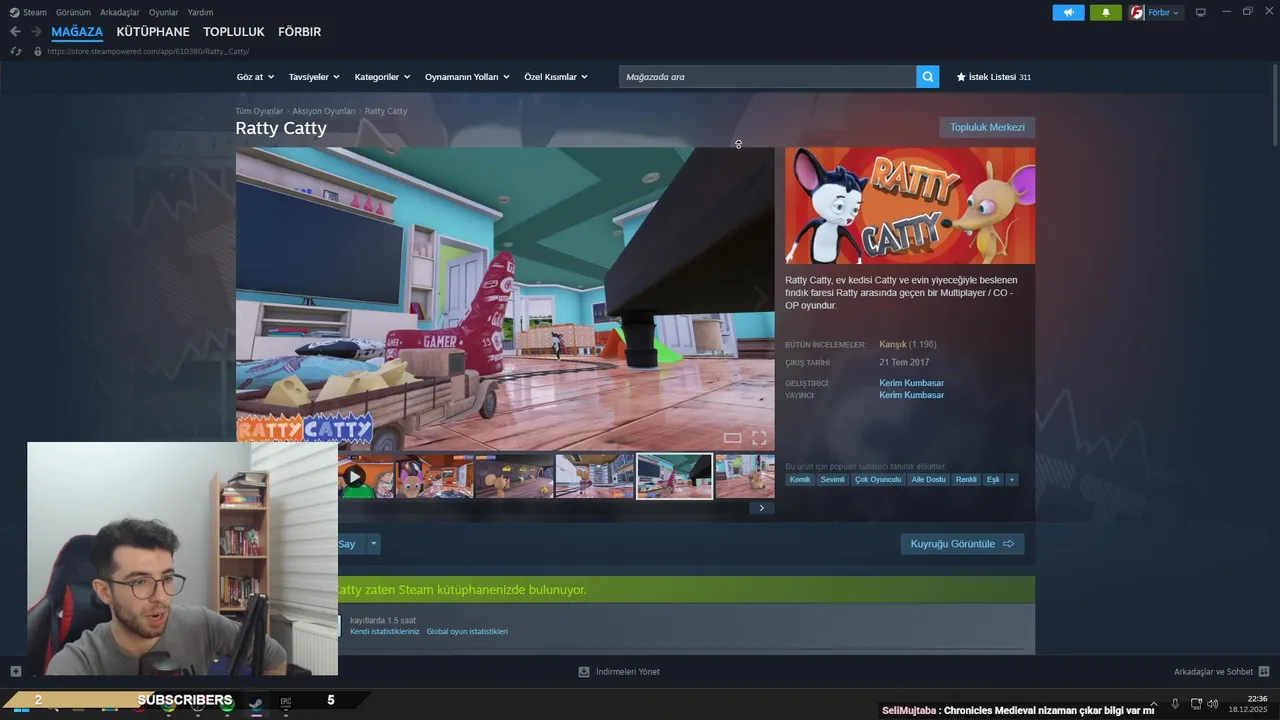Open the dropdown arrow beside Say button

(374, 544)
